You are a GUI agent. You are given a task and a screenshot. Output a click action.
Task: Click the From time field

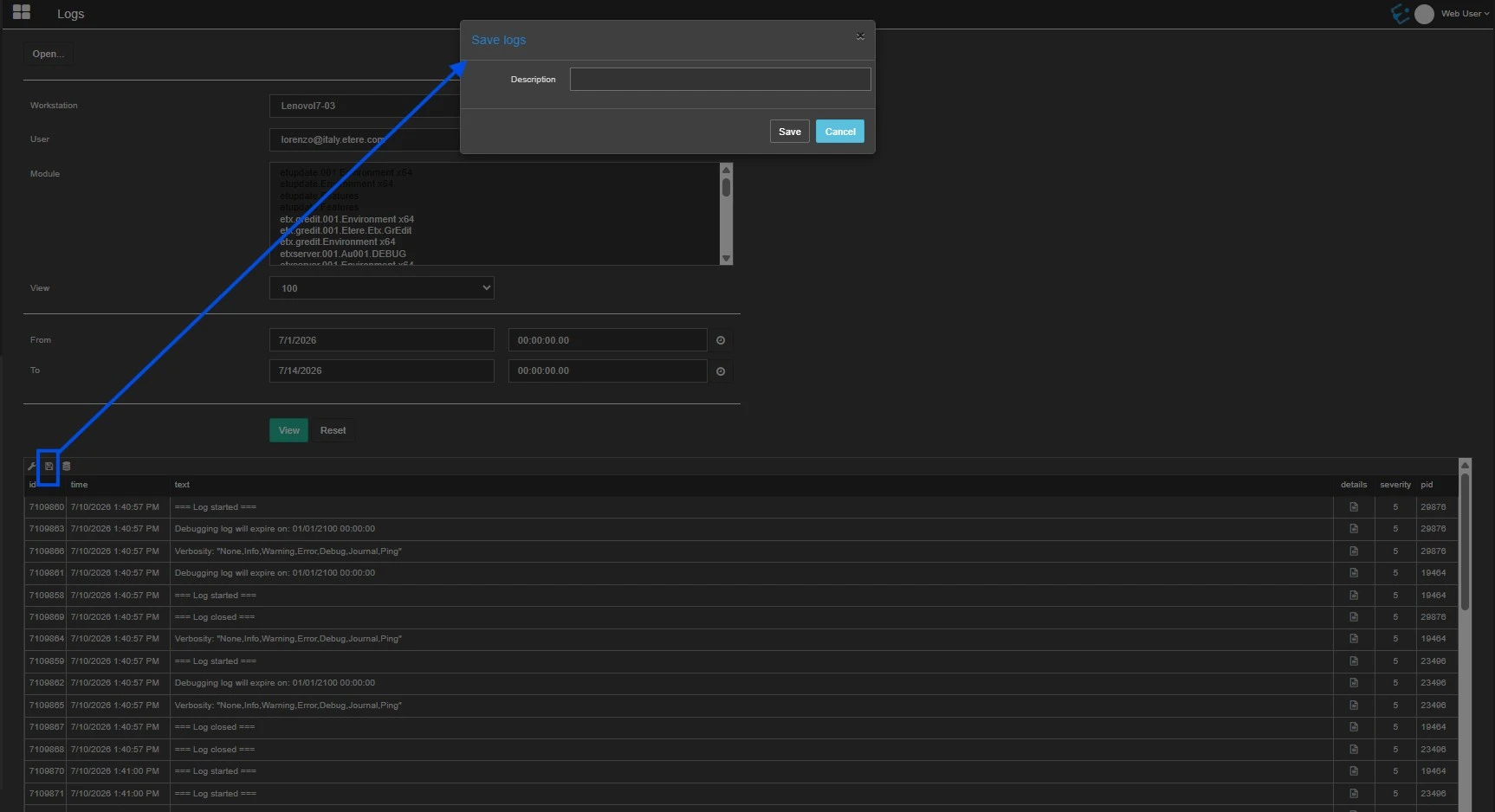pos(608,340)
